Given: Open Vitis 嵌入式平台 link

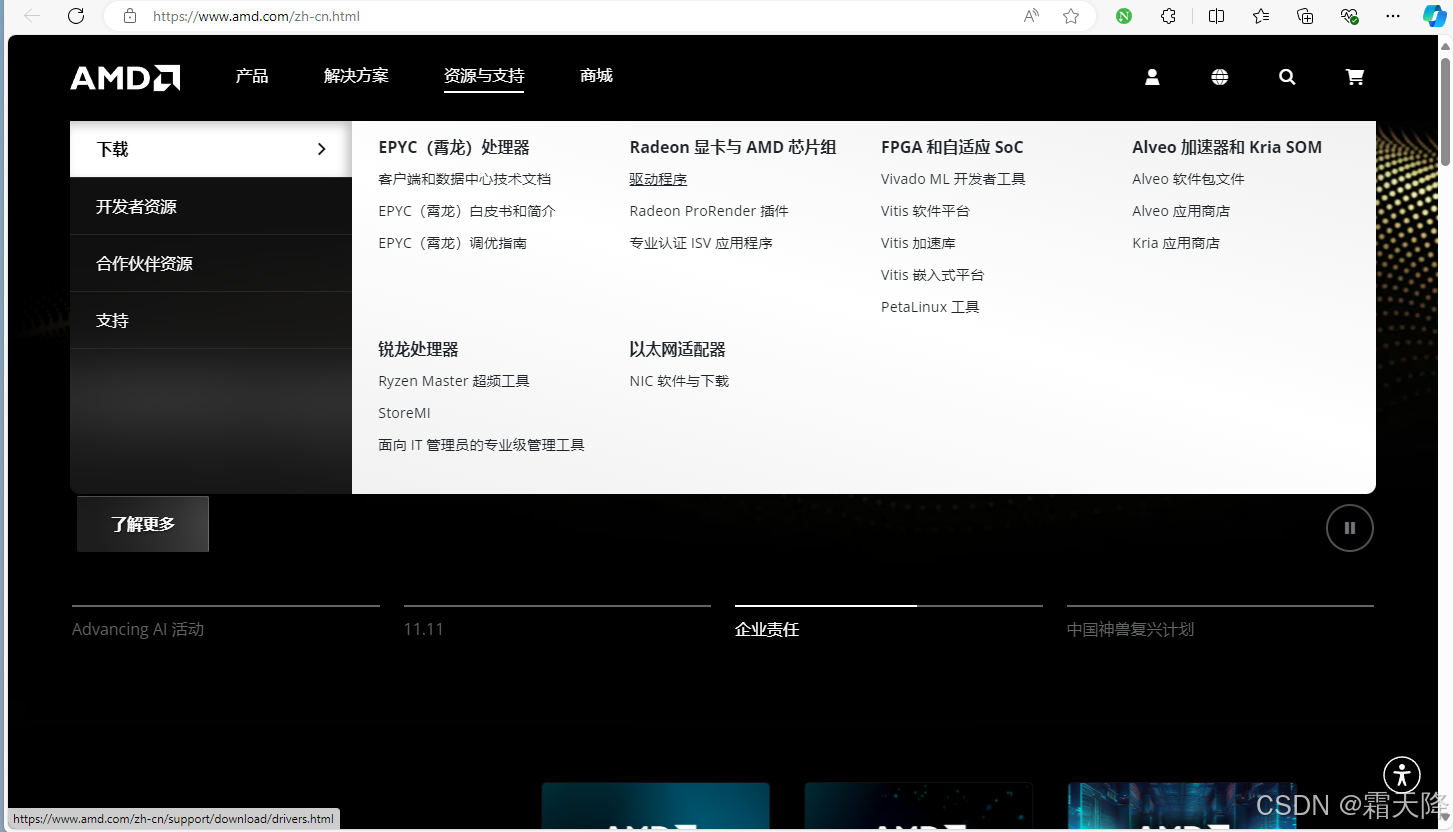Looking at the screenshot, I should (932, 275).
